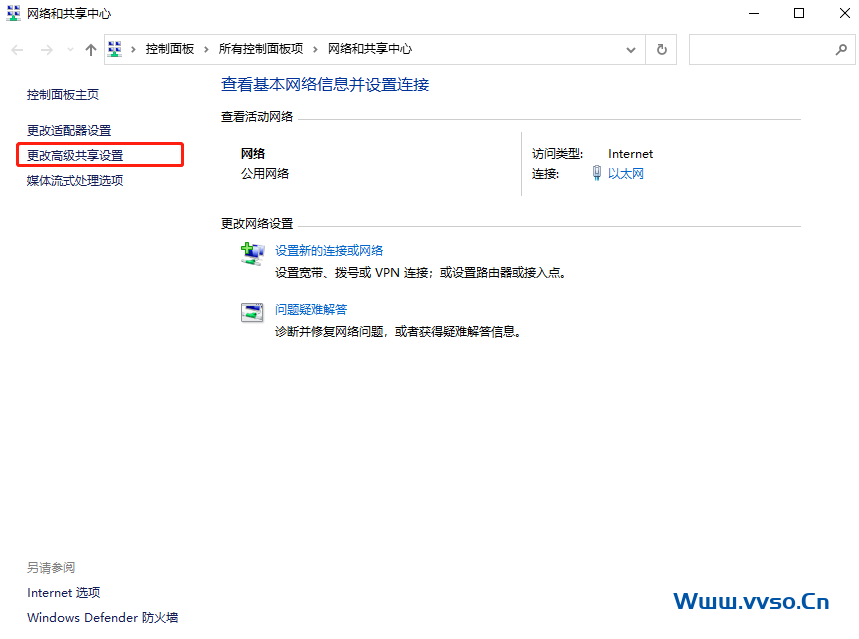
Task: Click the new connection setup icon
Action: point(252,254)
